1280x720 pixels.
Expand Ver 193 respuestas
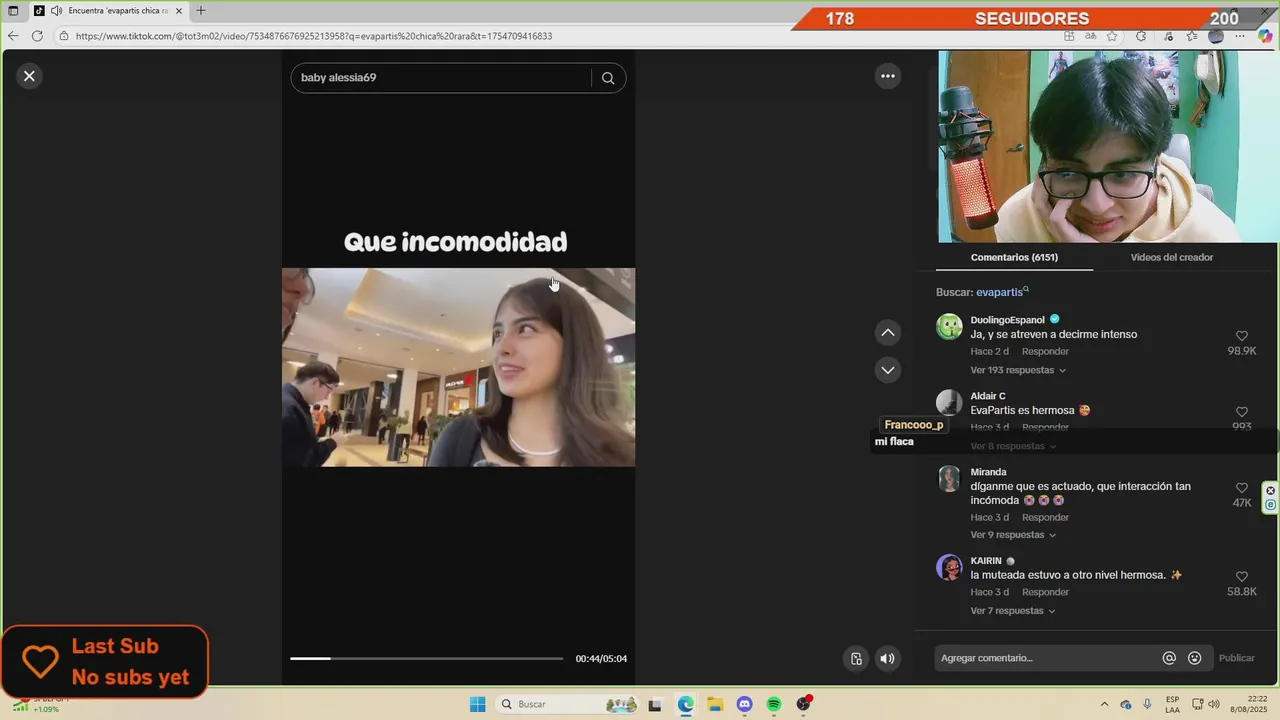(1018, 370)
